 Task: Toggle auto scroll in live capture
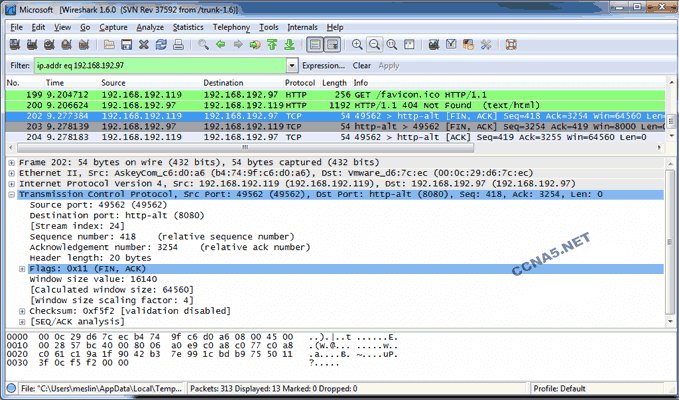tap(332, 45)
